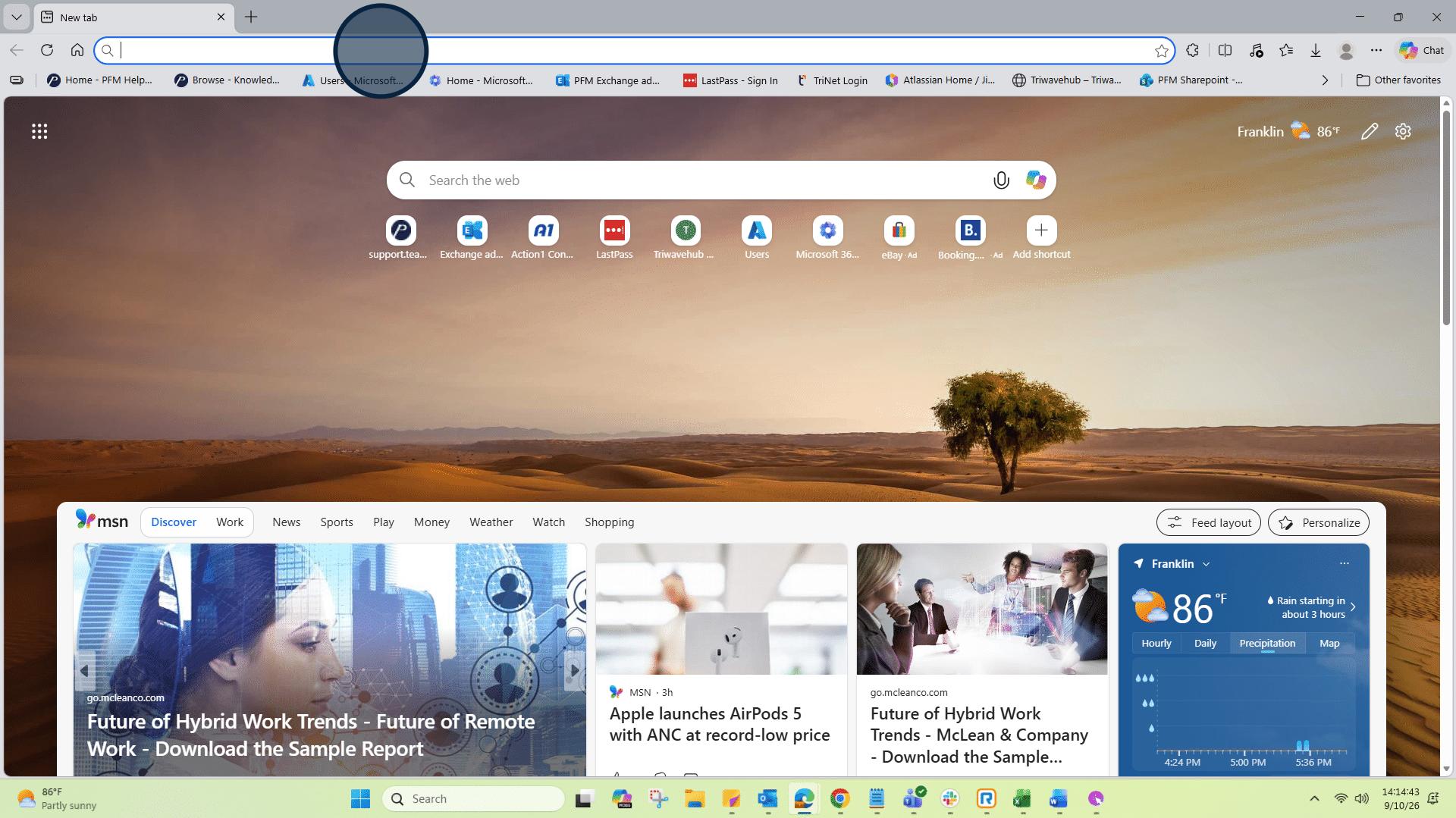1456x818 pixels.
Task: Open the LastPass shortcut tile
Action: pos(614,237)
